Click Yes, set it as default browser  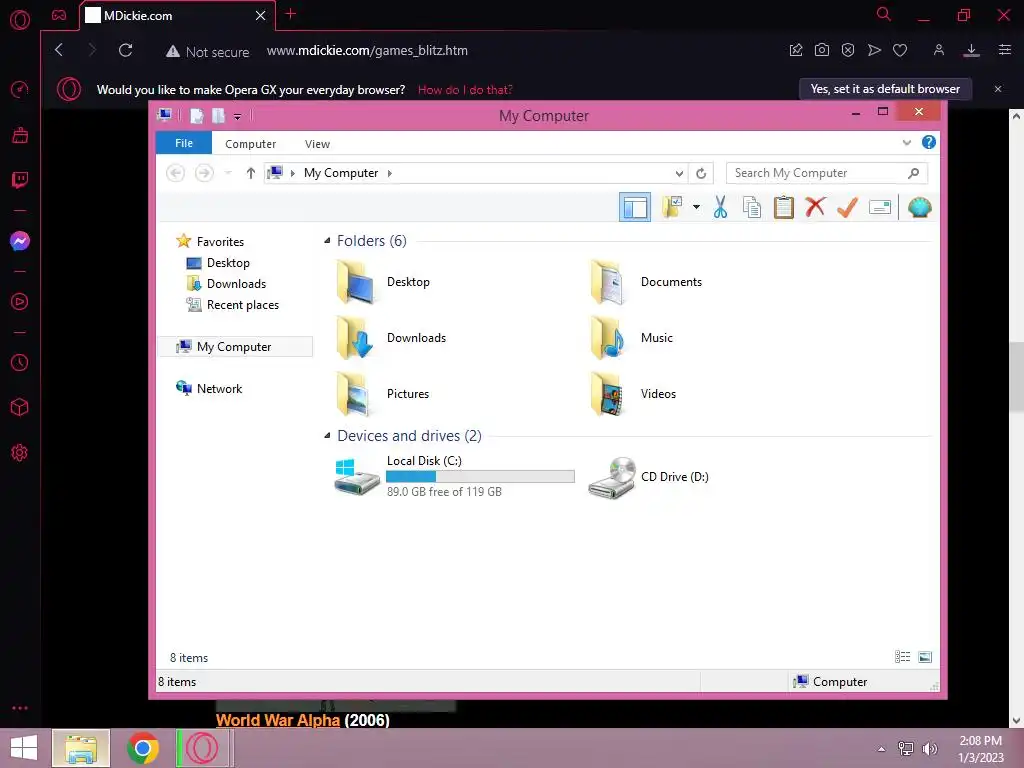pyautogui.click(x=885, y=89)
